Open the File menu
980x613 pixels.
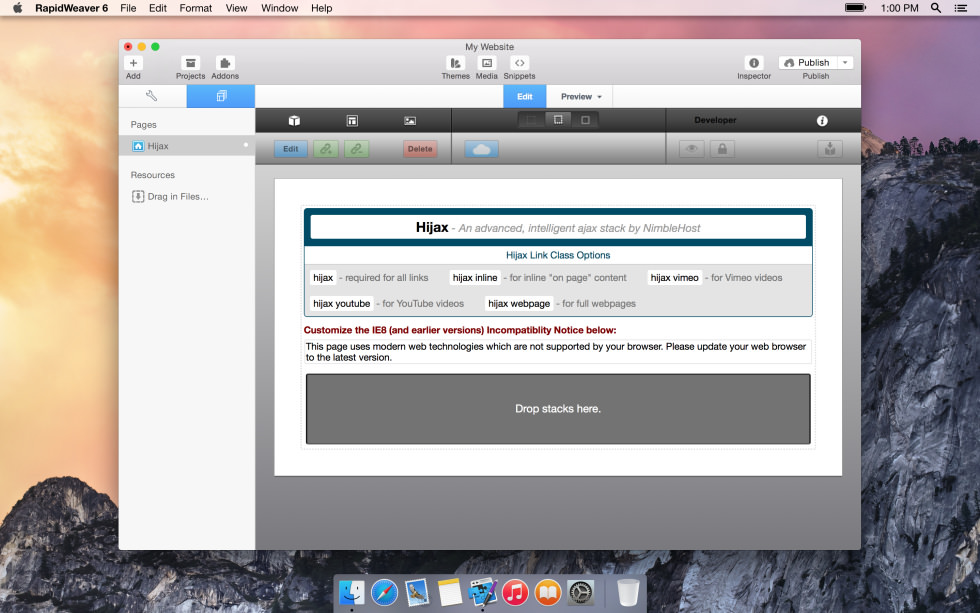tap(128, 8)
